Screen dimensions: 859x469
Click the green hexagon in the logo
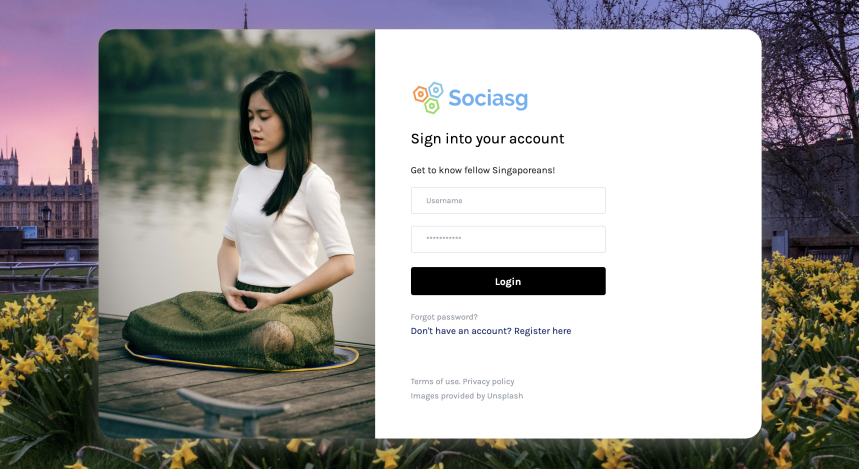(432, 105)
